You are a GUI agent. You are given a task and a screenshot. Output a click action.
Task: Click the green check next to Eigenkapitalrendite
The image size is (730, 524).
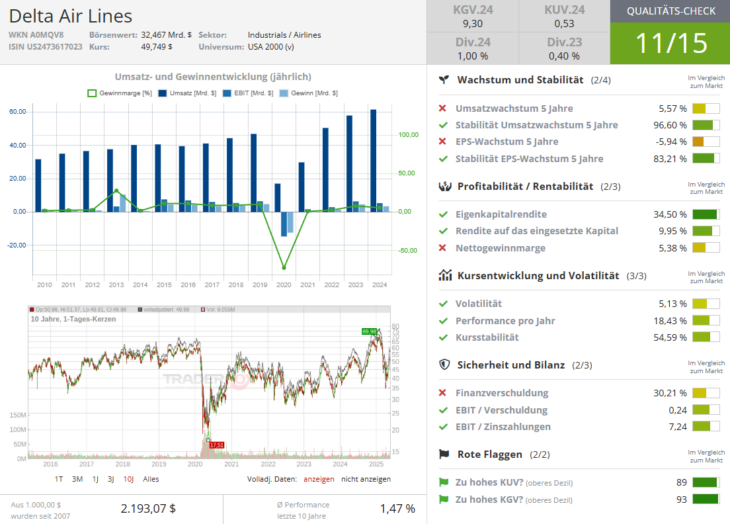[x=443, y=215]
